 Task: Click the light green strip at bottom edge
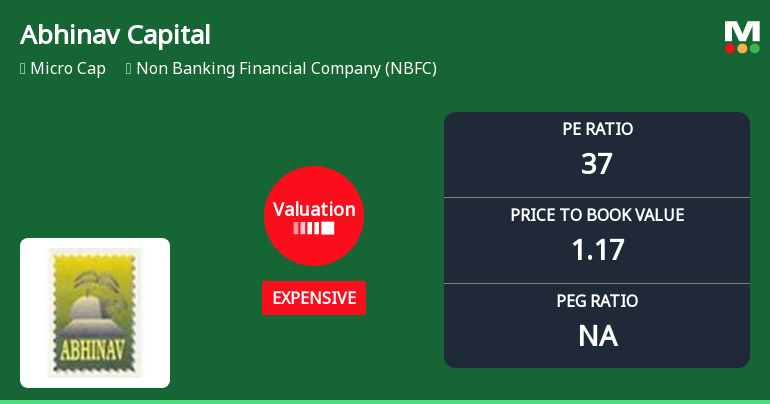385,401
